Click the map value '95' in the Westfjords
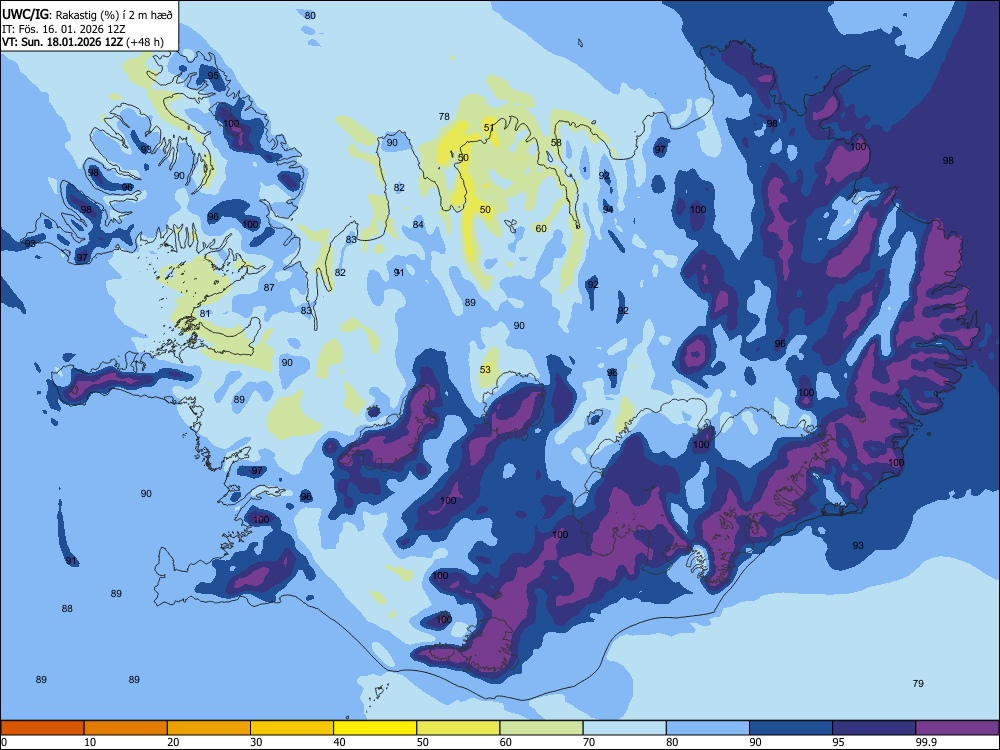This screenshot has height=750, width=1000. [213, 75]
